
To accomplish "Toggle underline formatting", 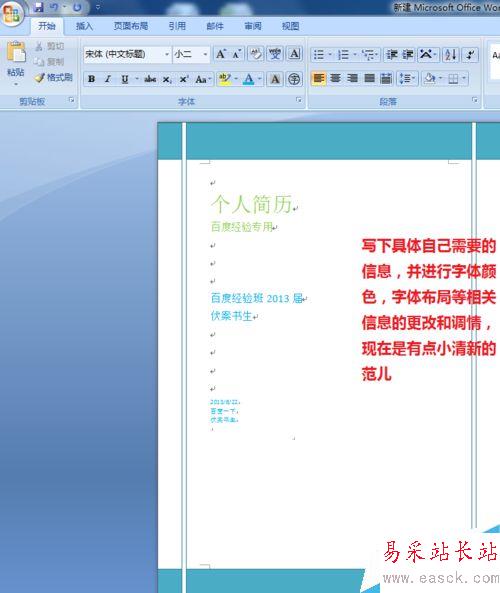I will pyautogui.click(x=124, y=79).
